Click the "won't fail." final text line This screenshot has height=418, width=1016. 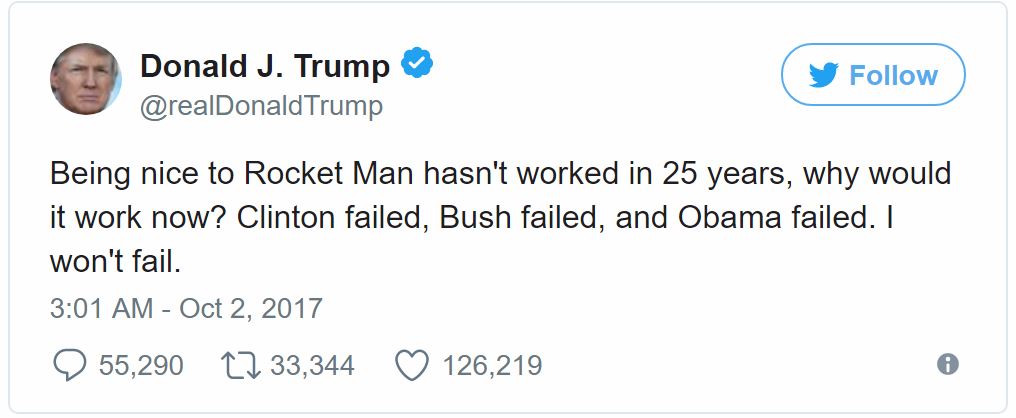(x=118, y=262)
